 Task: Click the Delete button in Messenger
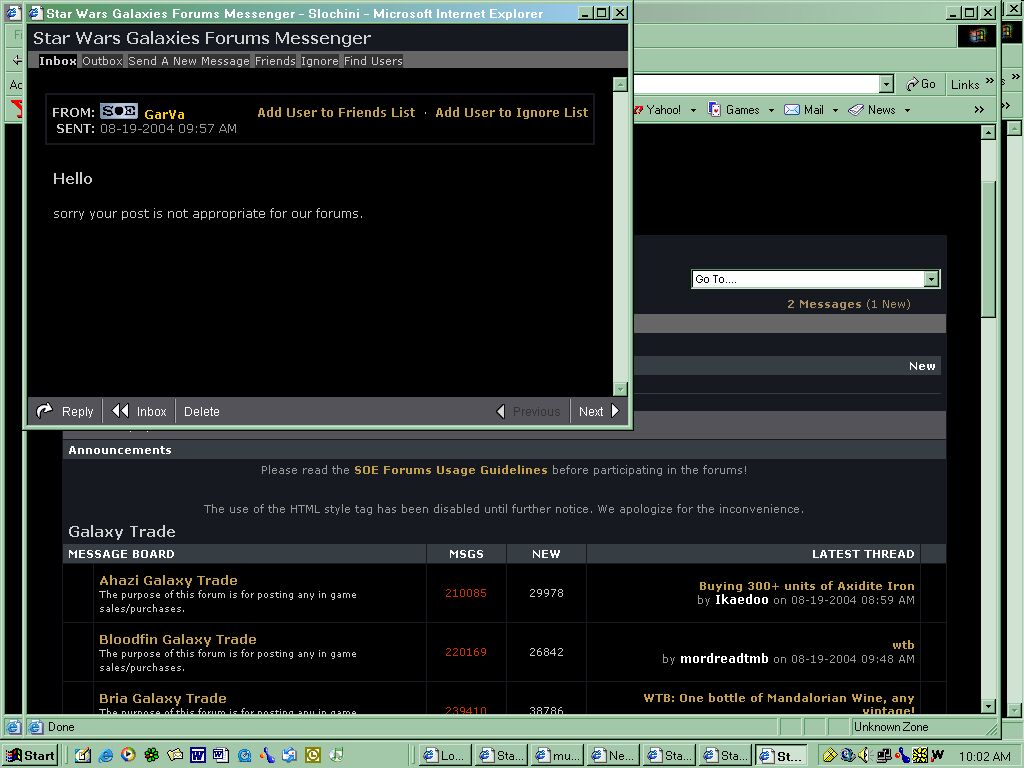201,411
